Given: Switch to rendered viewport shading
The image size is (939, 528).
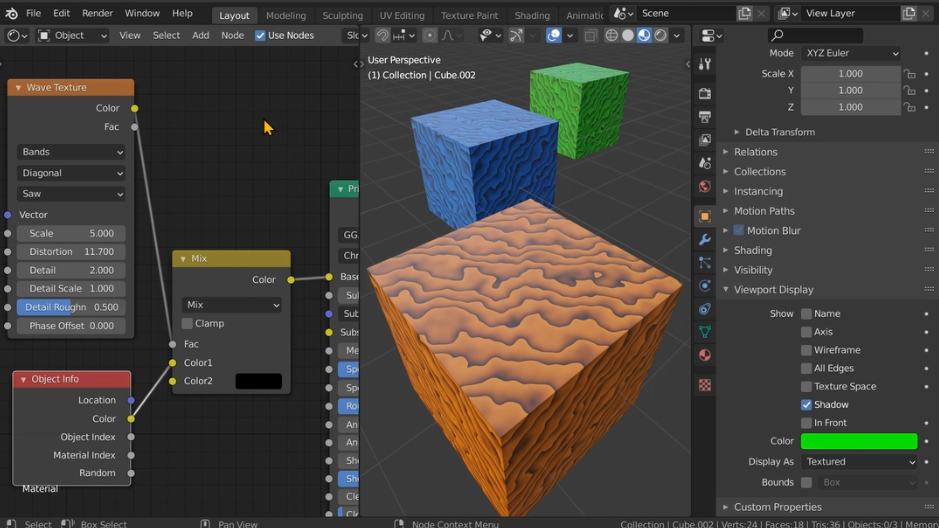Looking at the screenshot, I should click(x=660, y=35).
